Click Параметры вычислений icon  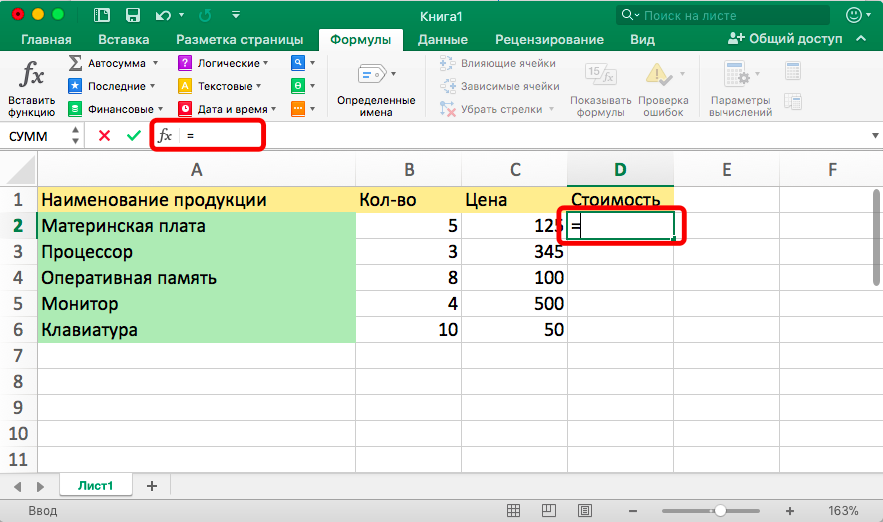click(x=737, y=74)
